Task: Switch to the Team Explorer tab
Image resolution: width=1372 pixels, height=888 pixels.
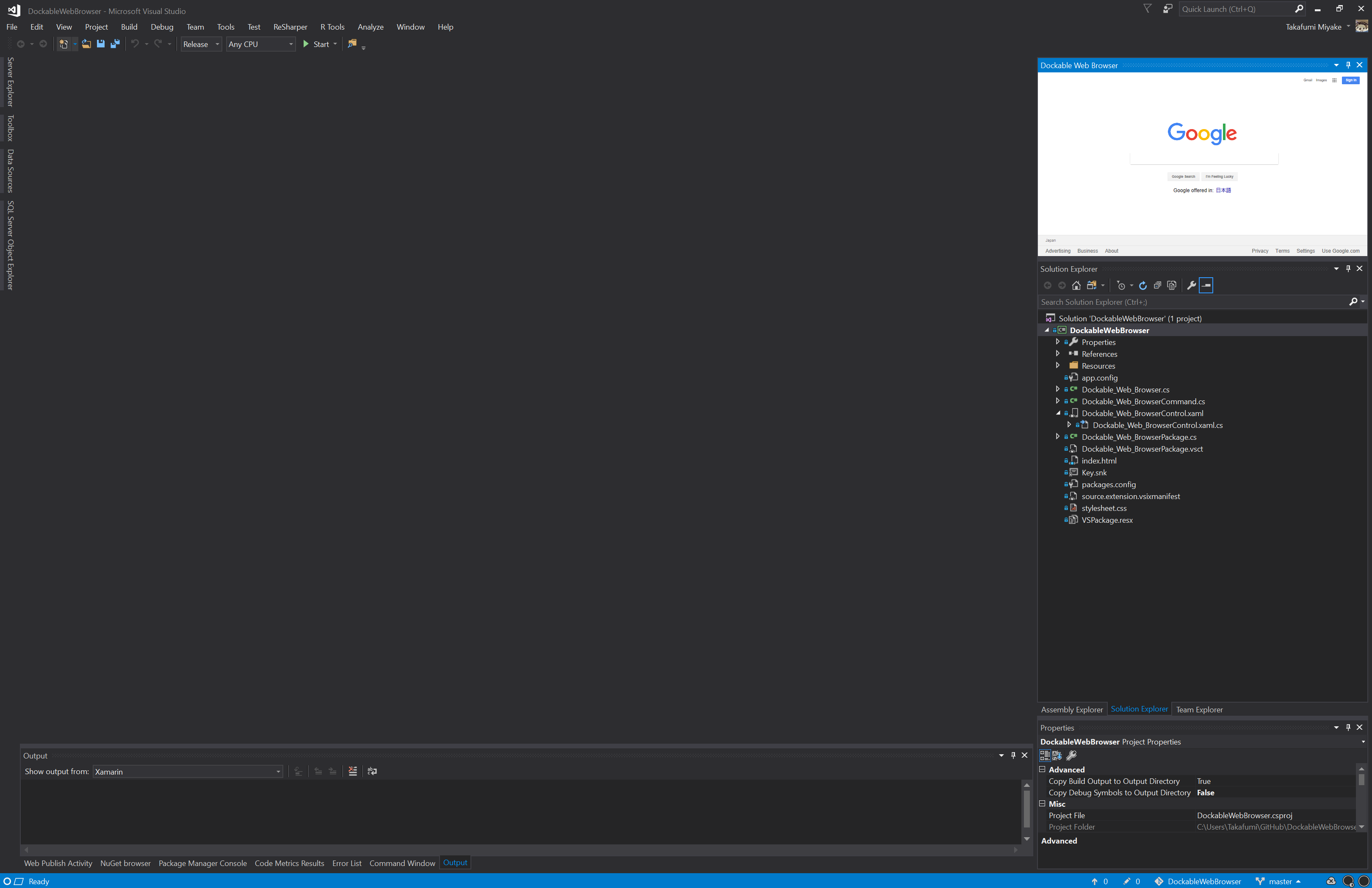Action: click(x=1198, y=709)
